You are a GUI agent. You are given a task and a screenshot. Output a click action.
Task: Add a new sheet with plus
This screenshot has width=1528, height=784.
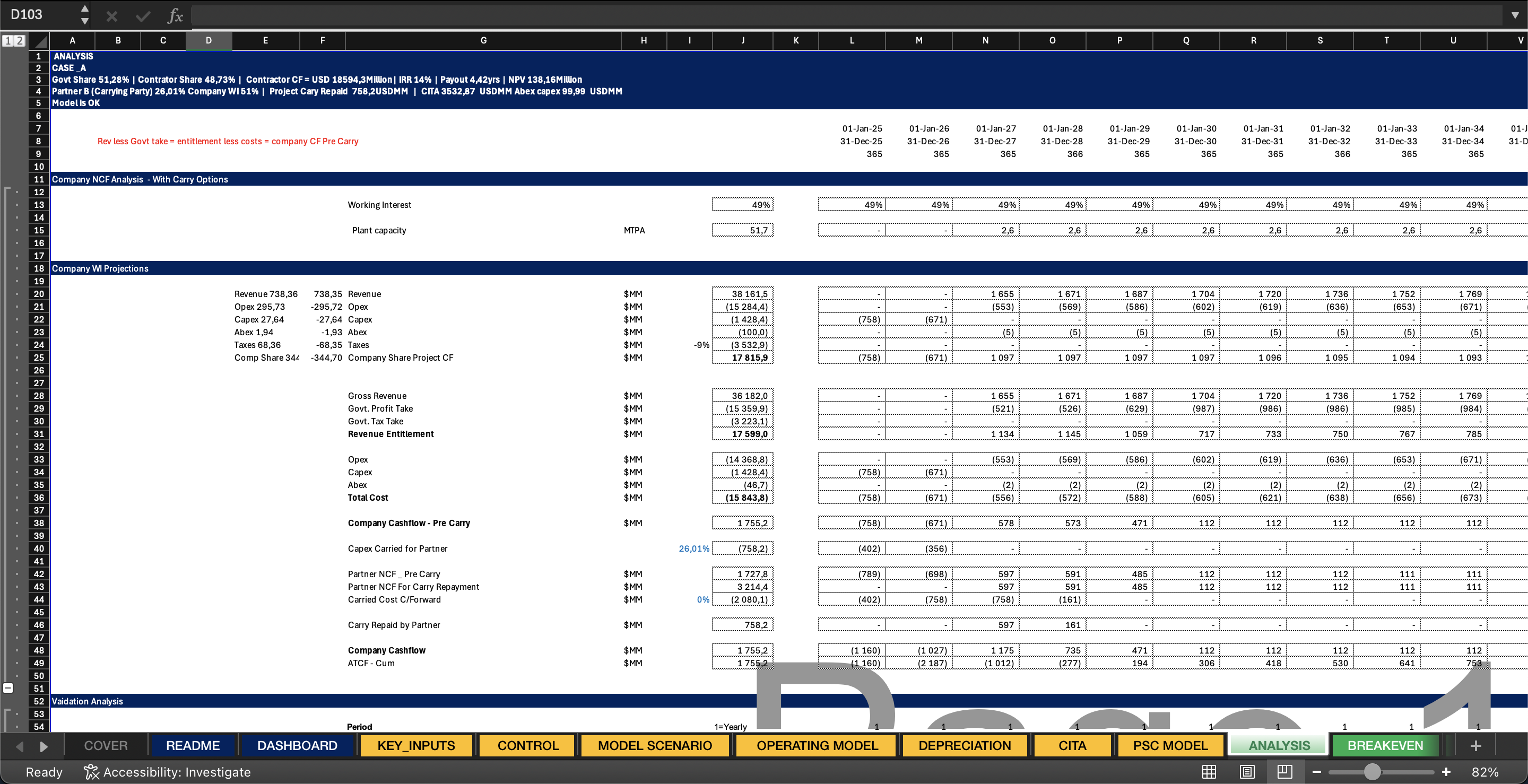[1476, 745]
